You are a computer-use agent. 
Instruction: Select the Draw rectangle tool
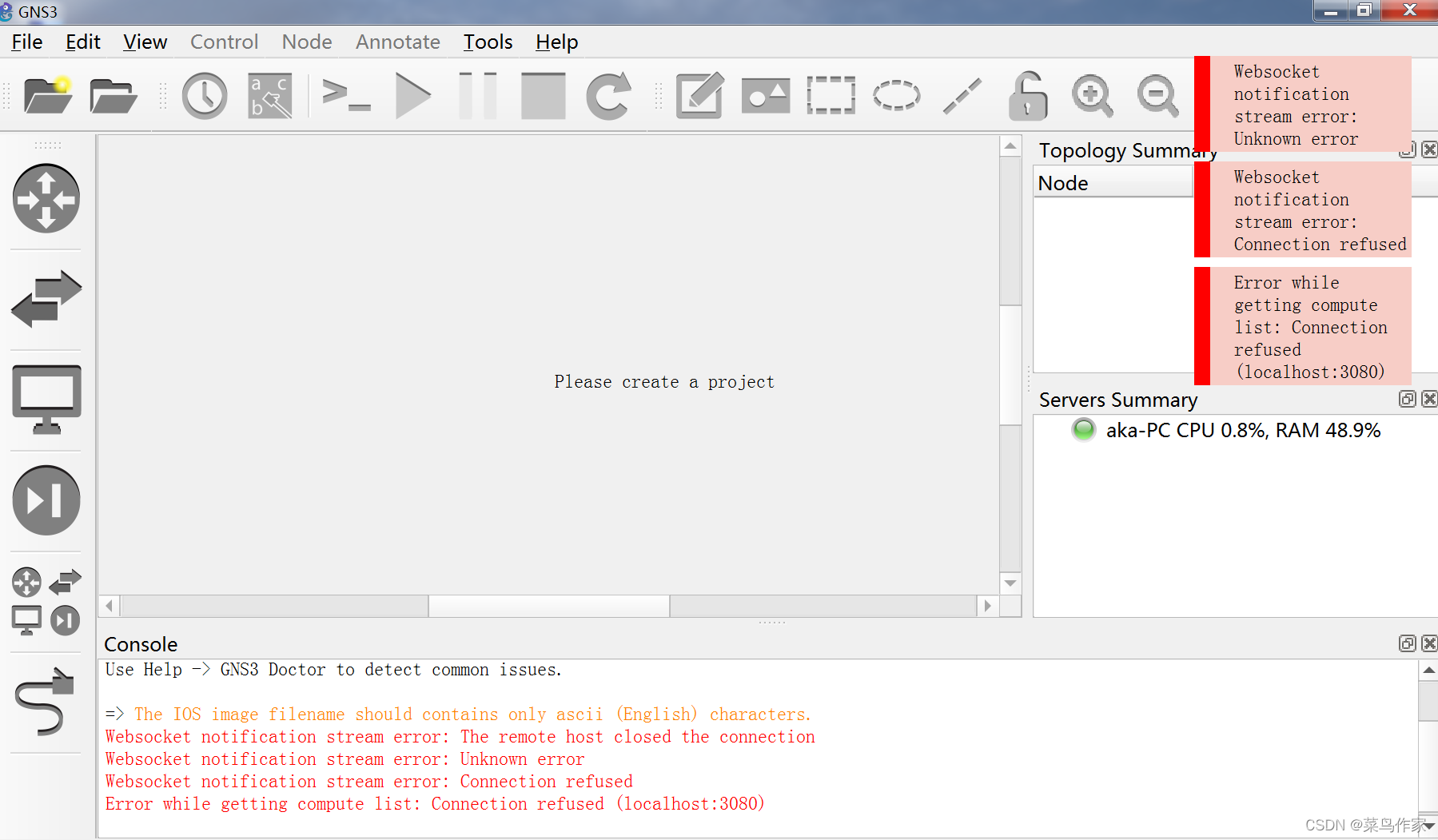(831, 96)
